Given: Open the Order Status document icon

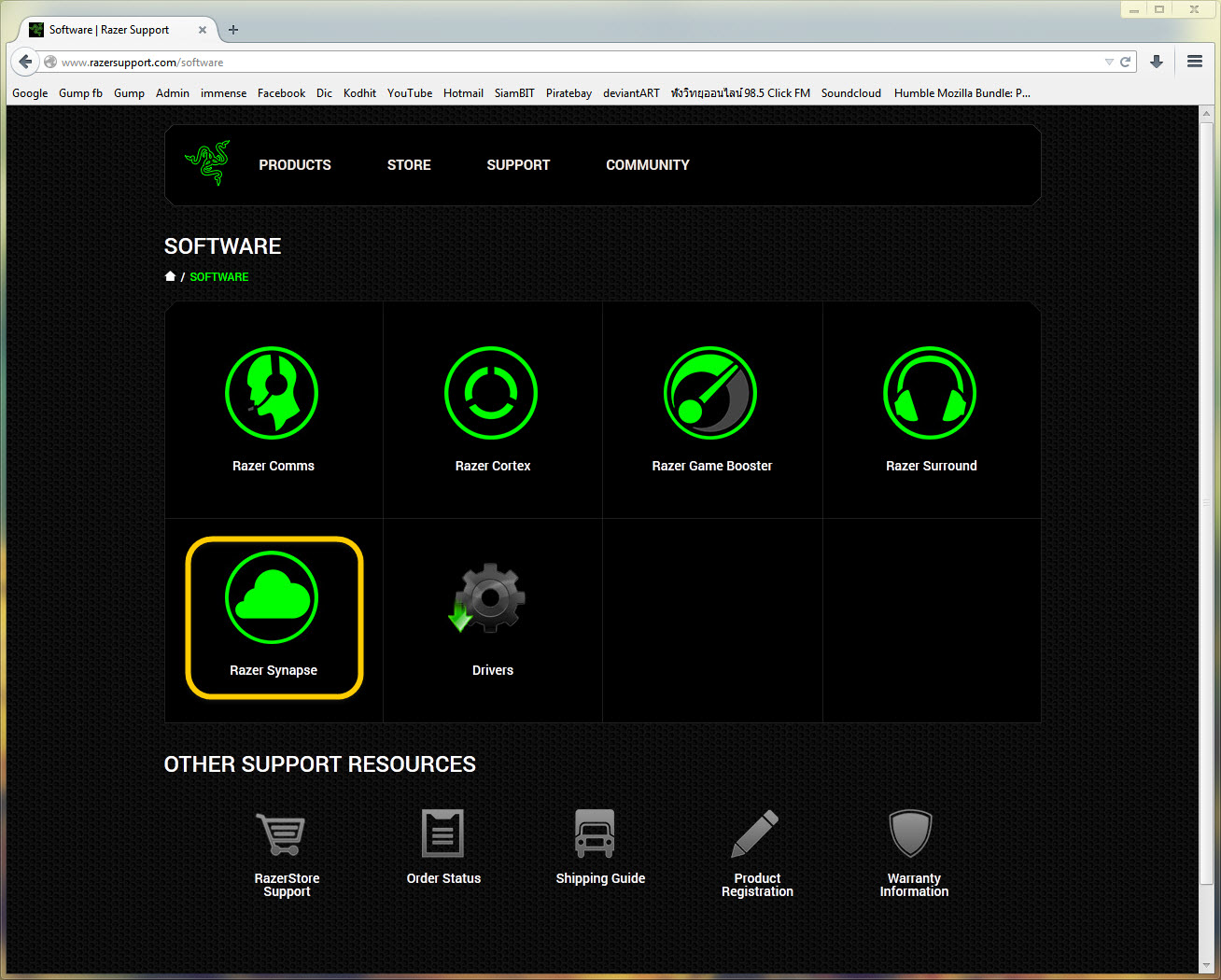Looking at the screenshot, I should tap(442, 833).
